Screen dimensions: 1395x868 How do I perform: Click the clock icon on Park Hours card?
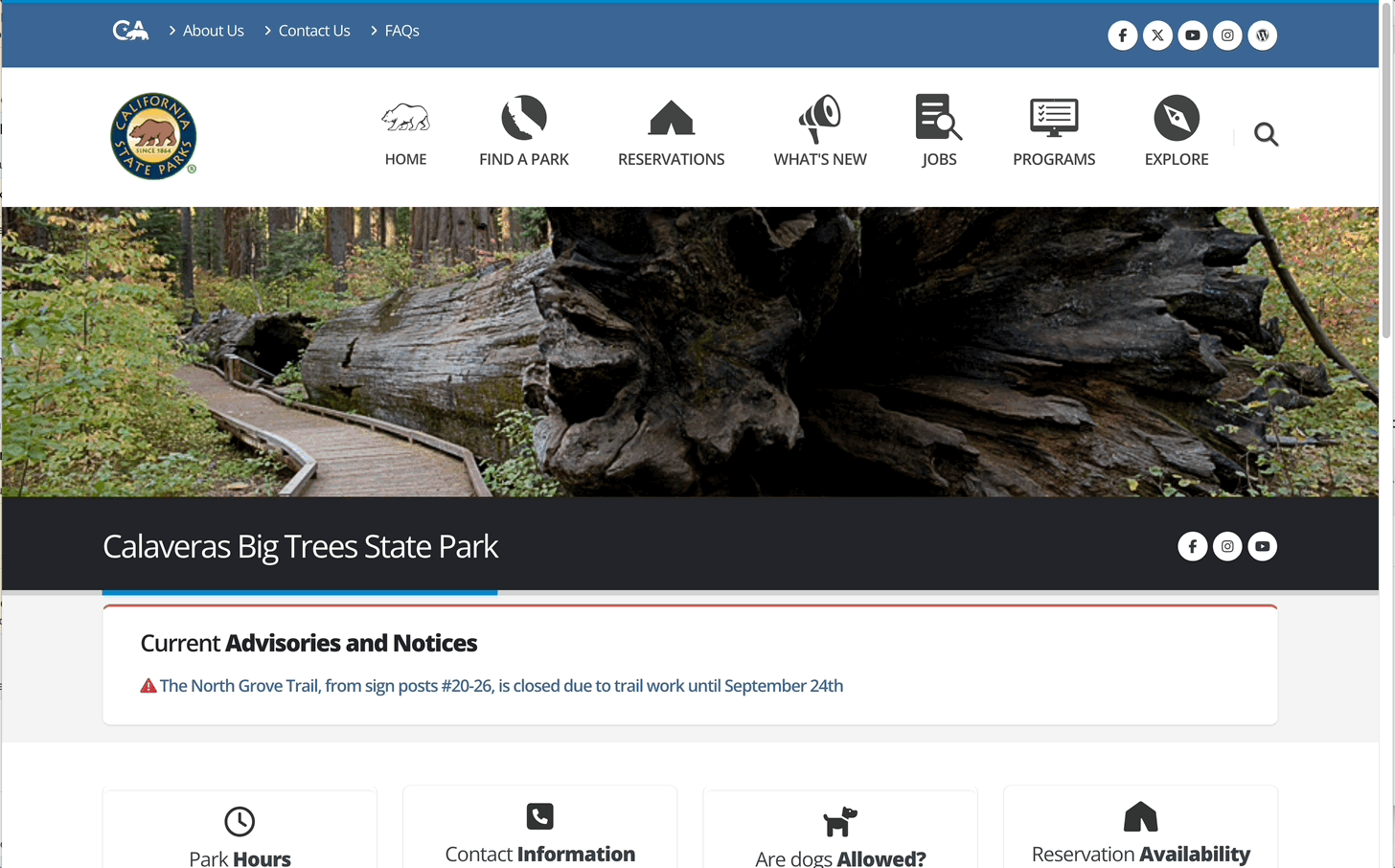239,820
